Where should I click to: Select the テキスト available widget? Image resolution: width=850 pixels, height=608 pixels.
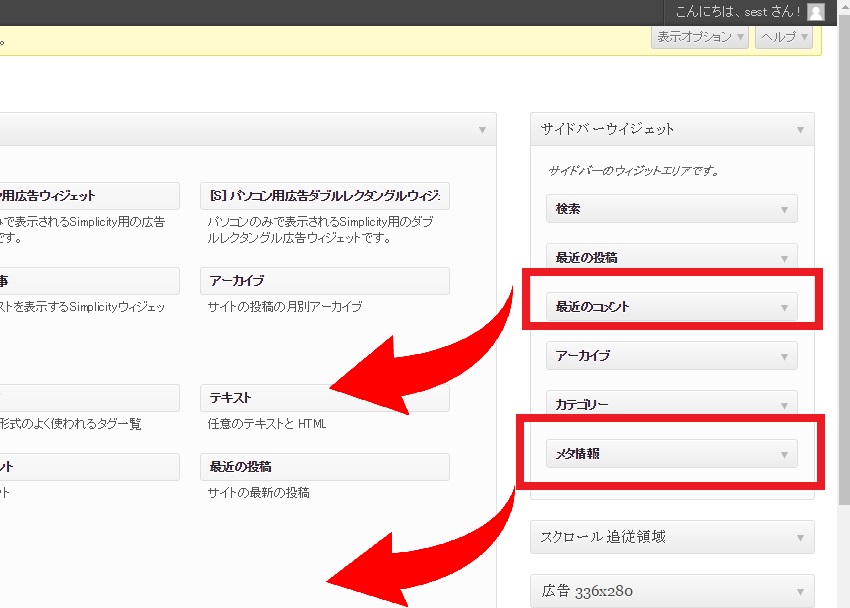click(324, 398)
